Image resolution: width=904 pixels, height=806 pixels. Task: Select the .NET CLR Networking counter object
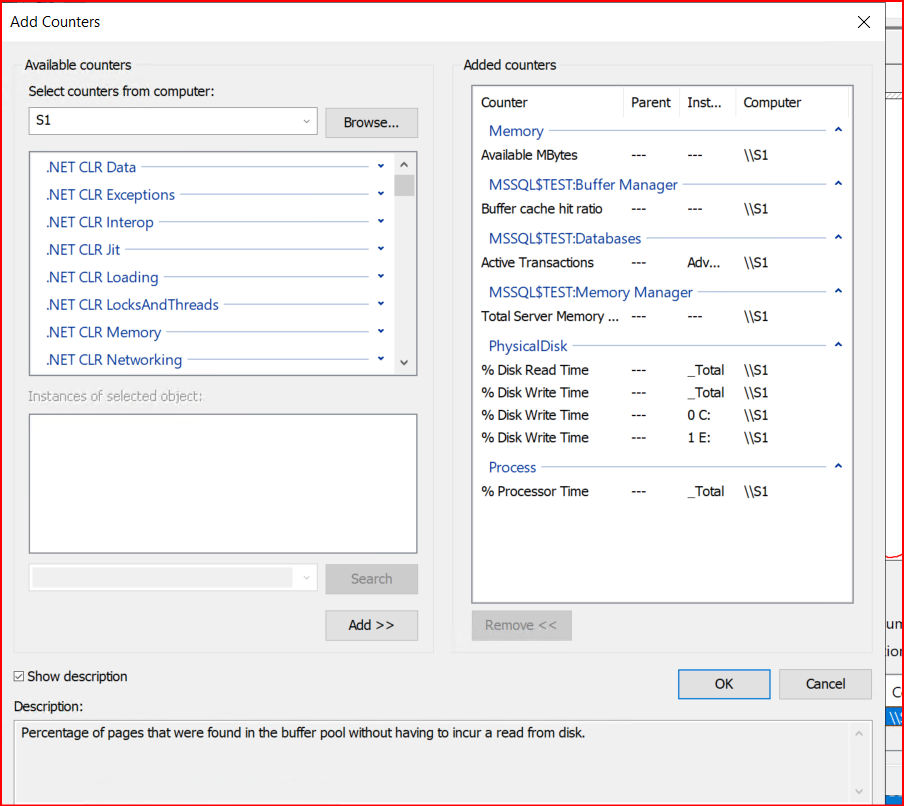(x=114, y=360)
